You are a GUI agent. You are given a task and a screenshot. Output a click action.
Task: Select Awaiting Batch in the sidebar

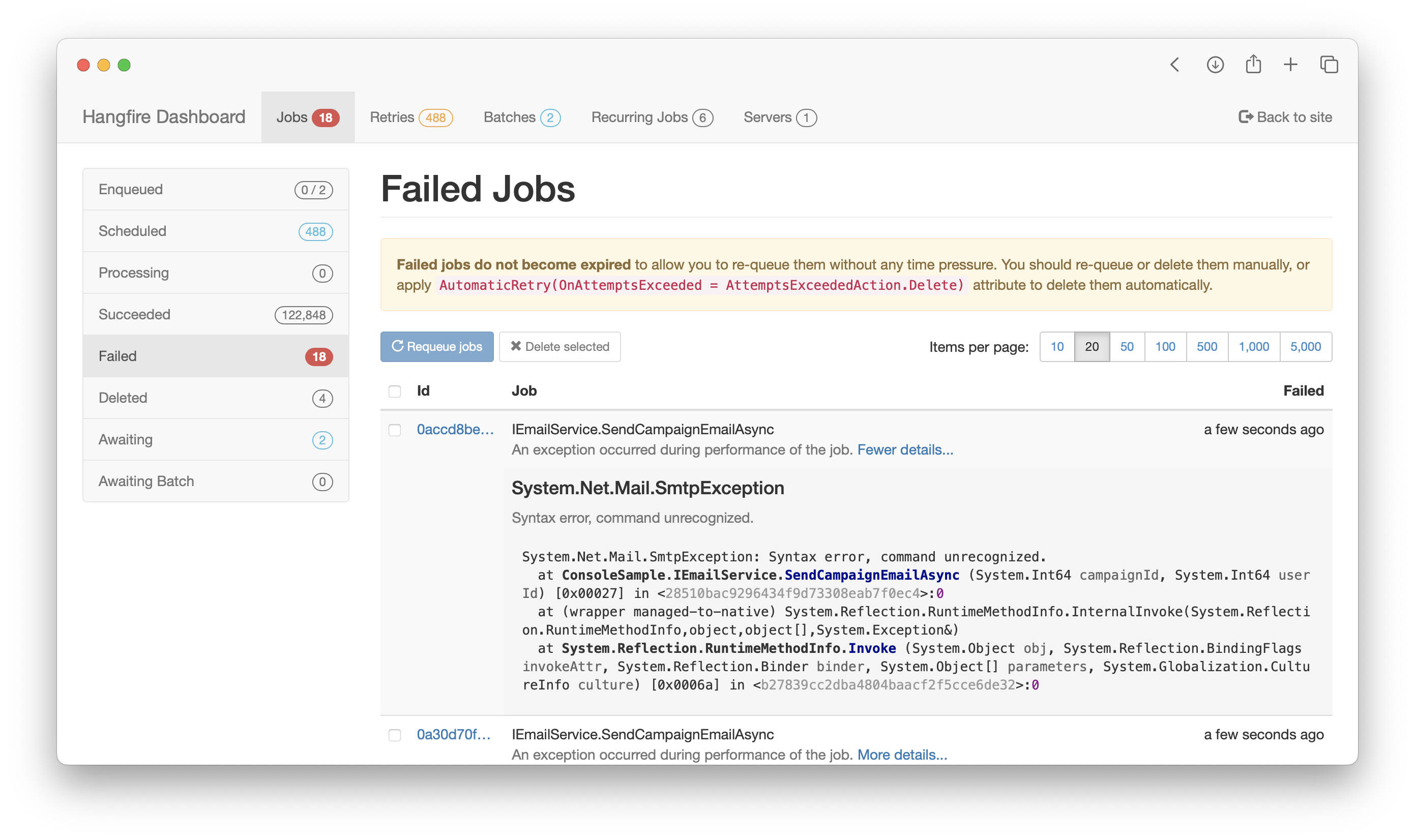[216, 481]
